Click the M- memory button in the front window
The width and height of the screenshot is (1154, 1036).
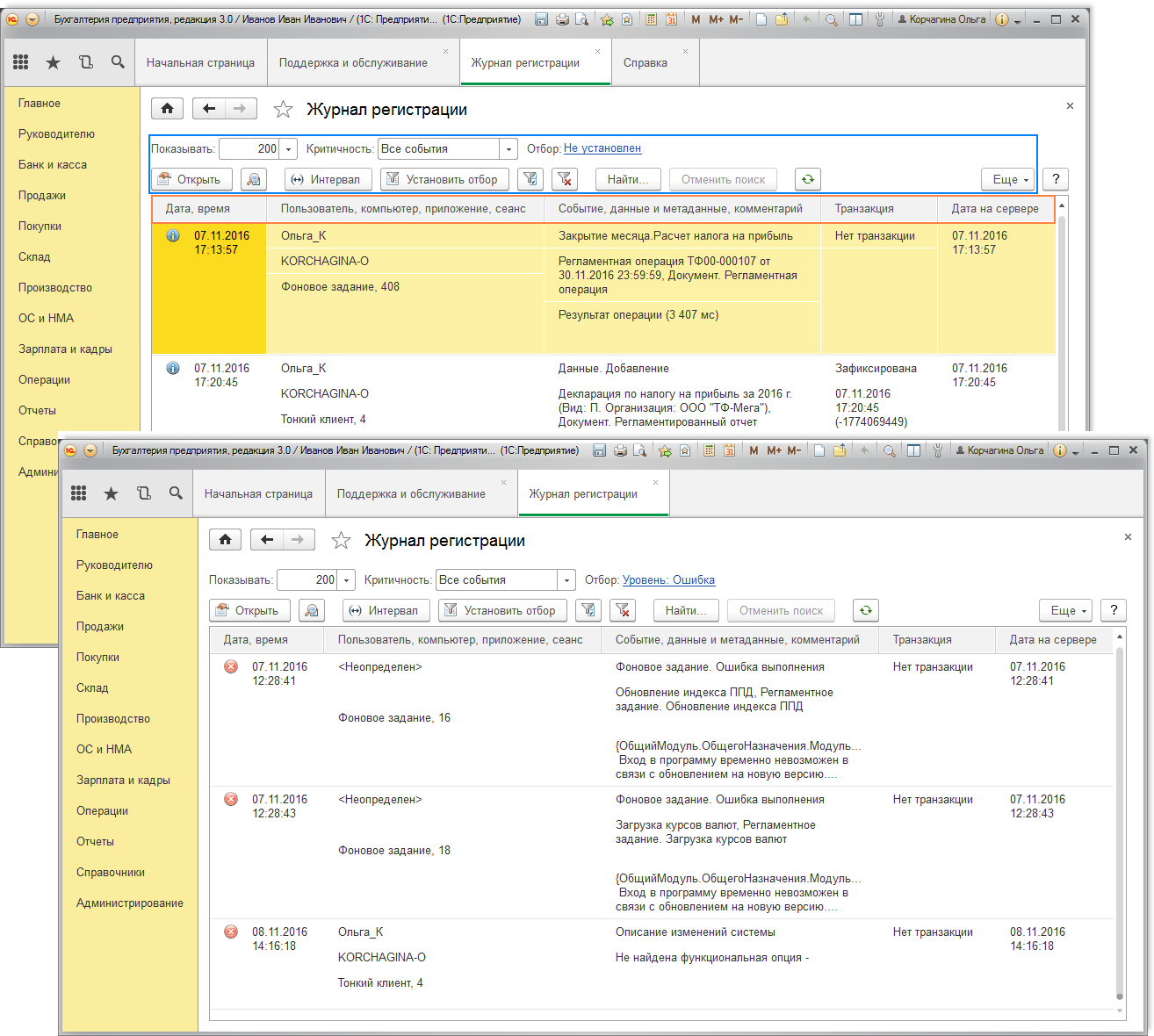tap(794, 450)
